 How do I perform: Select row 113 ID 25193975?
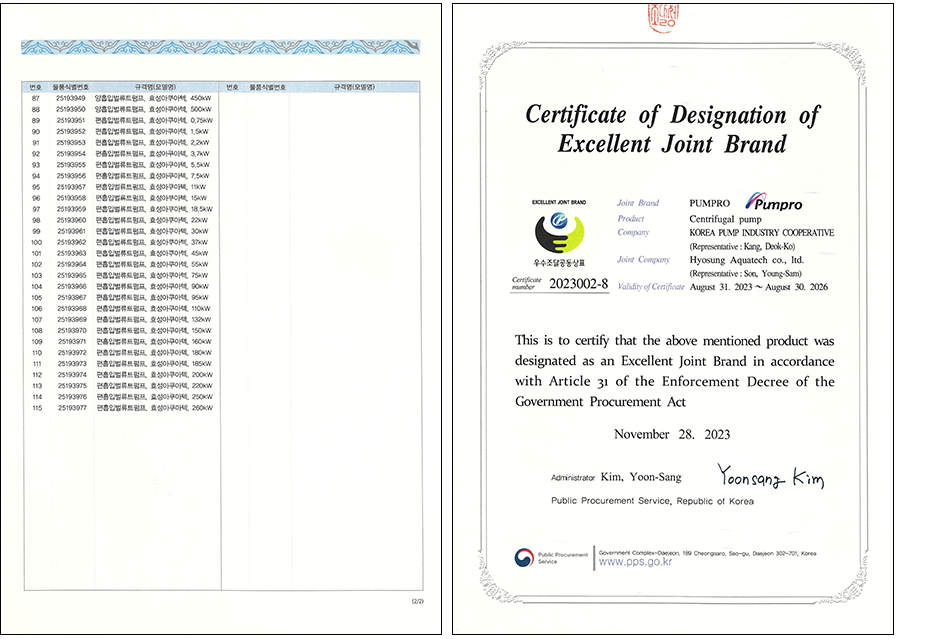coord(72,386)
